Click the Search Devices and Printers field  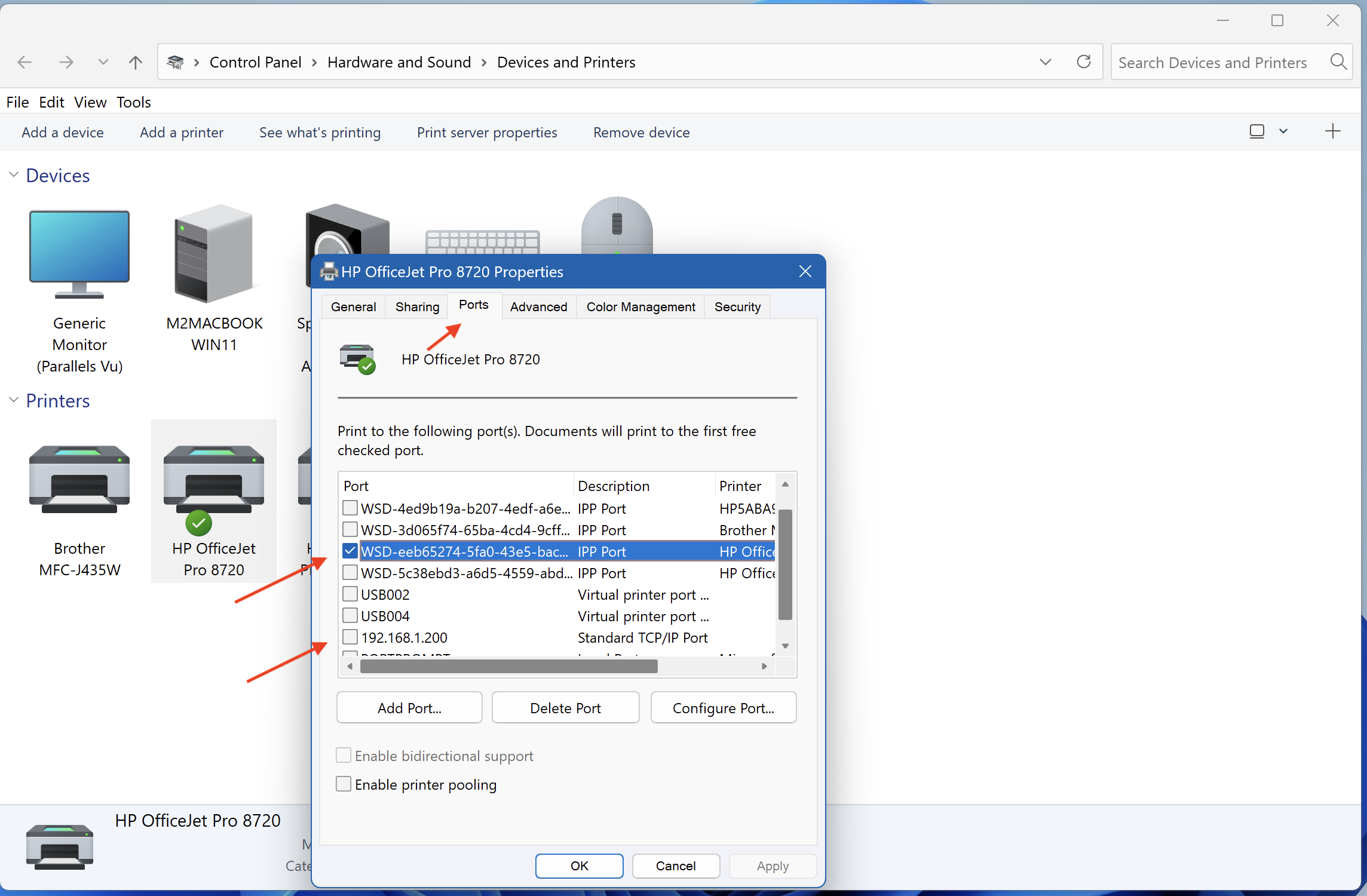[1213, 62]
